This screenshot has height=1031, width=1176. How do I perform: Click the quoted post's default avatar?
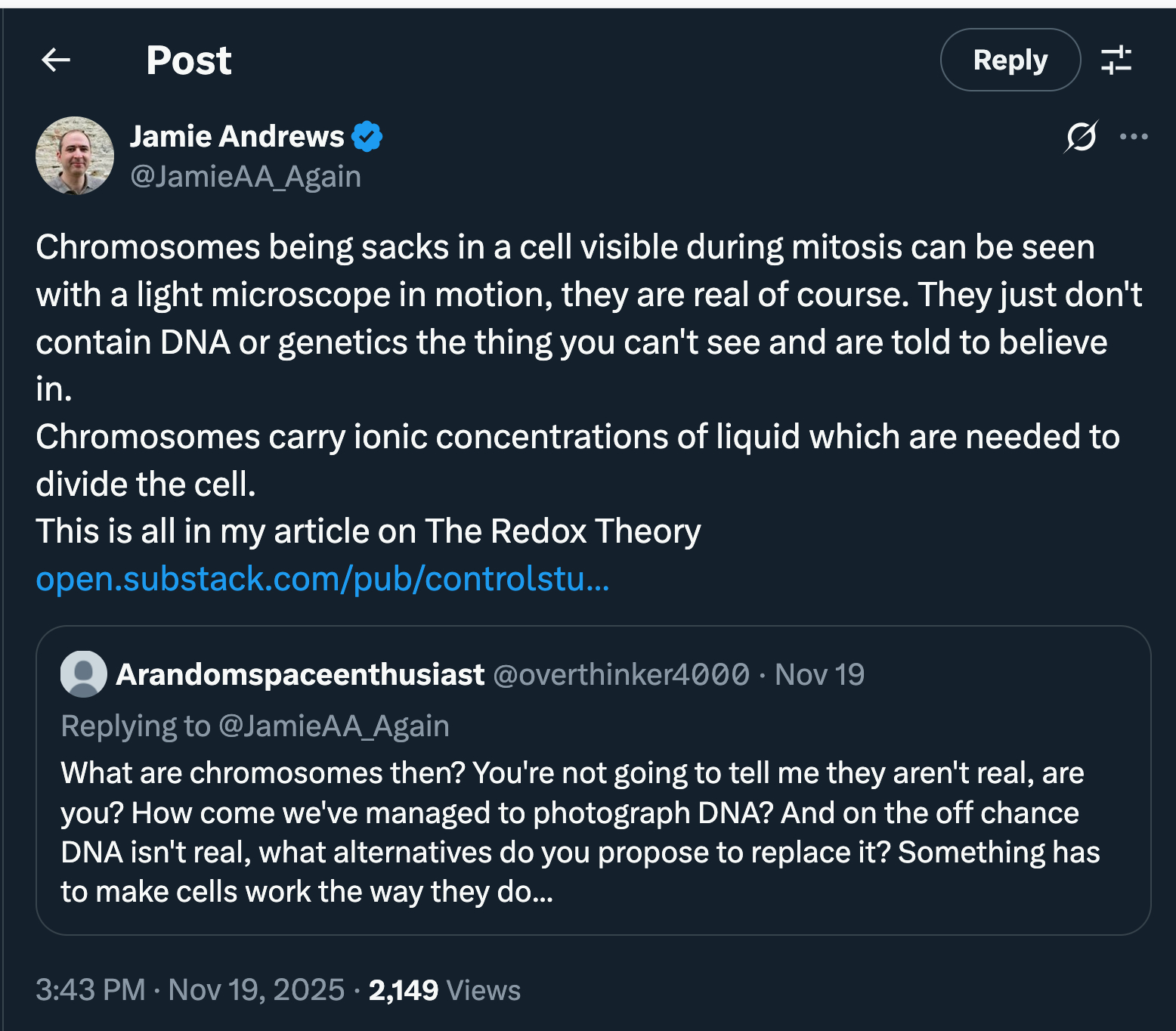point(83,673)
